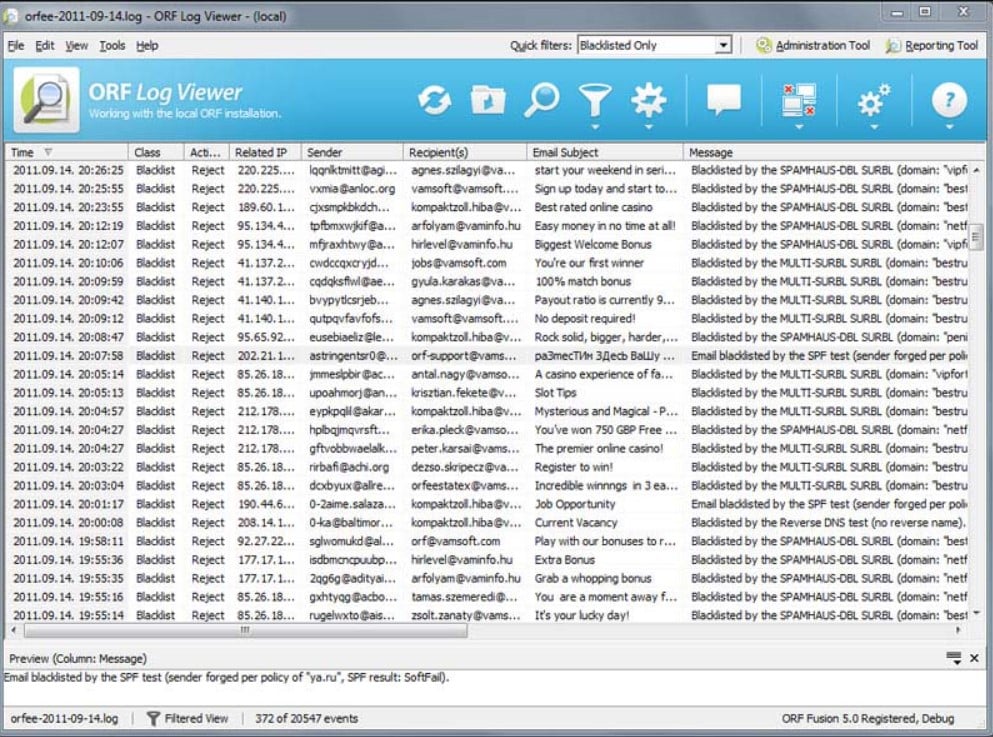Click the ORF Log Viewer logo icon

(x=47, y=100)
